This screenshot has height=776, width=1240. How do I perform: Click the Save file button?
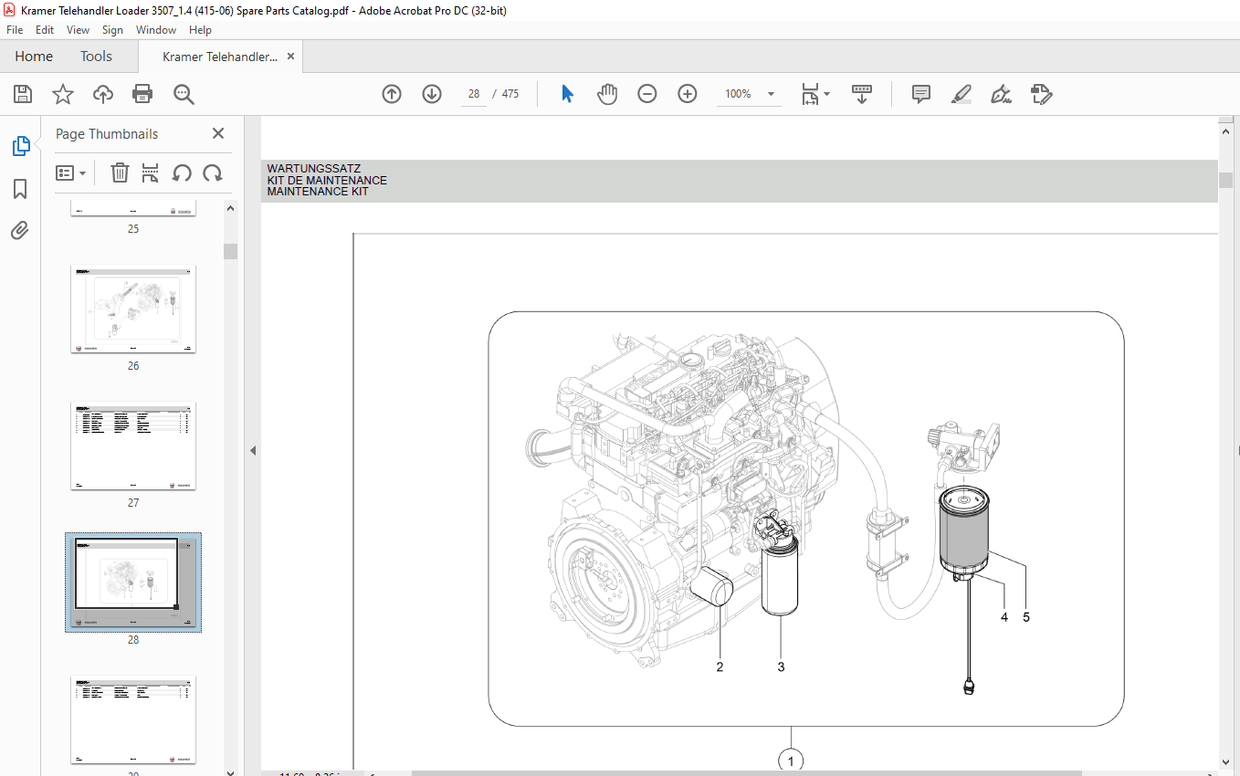(x=22, y=93)
